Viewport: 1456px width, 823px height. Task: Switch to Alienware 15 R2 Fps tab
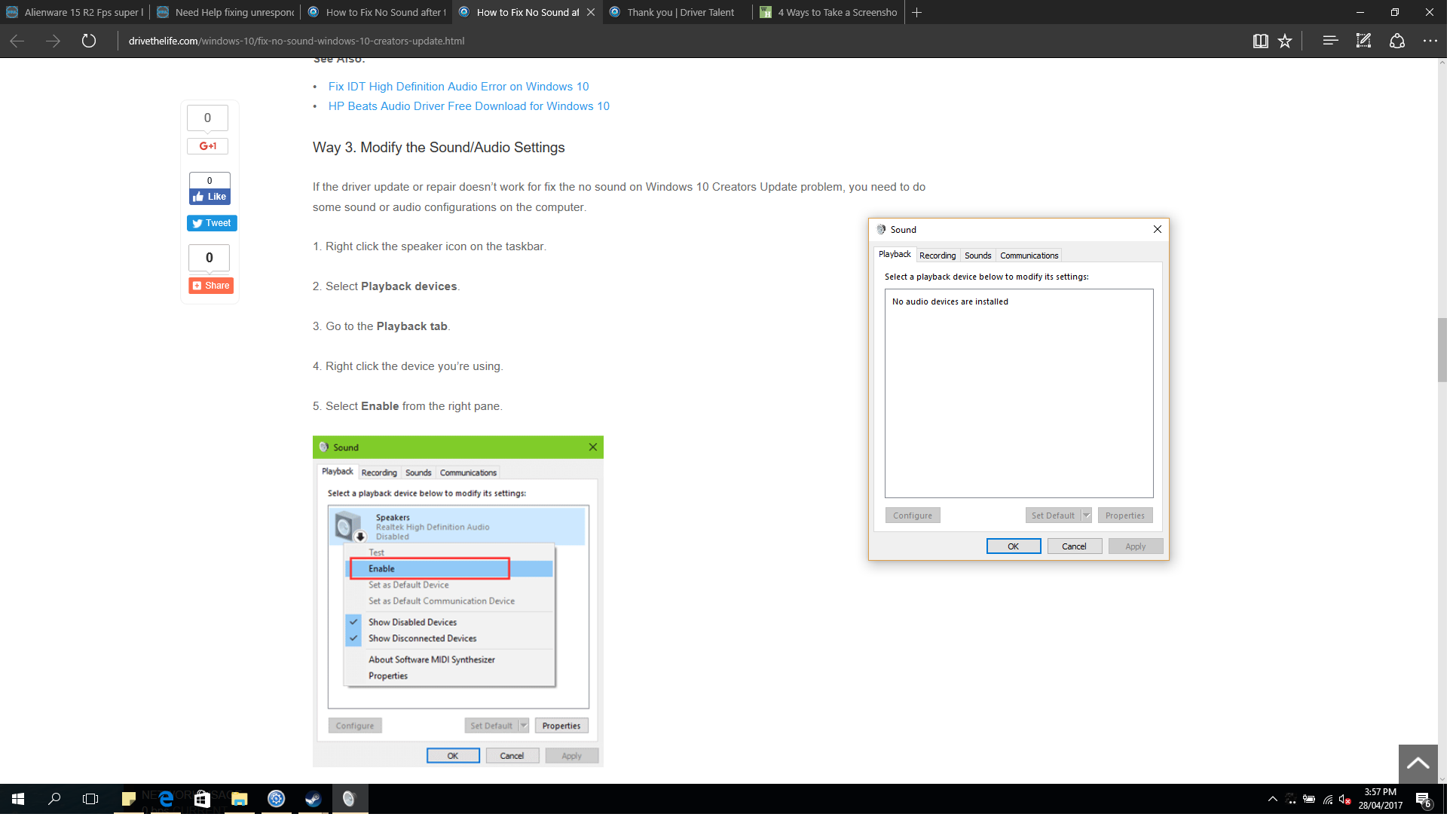(75, 12)
